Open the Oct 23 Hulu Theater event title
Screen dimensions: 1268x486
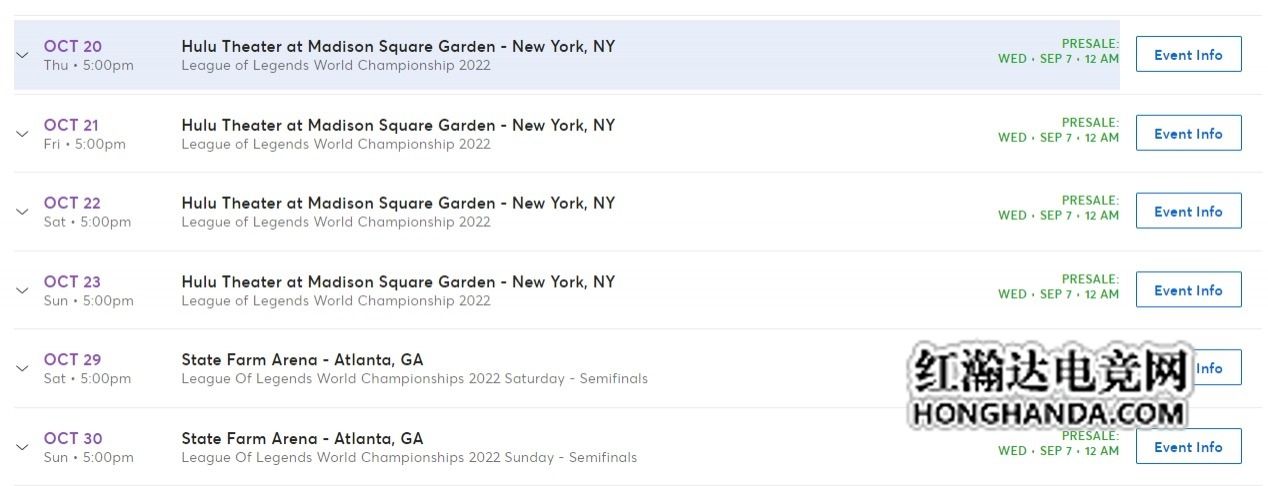[x=398, y=282]
